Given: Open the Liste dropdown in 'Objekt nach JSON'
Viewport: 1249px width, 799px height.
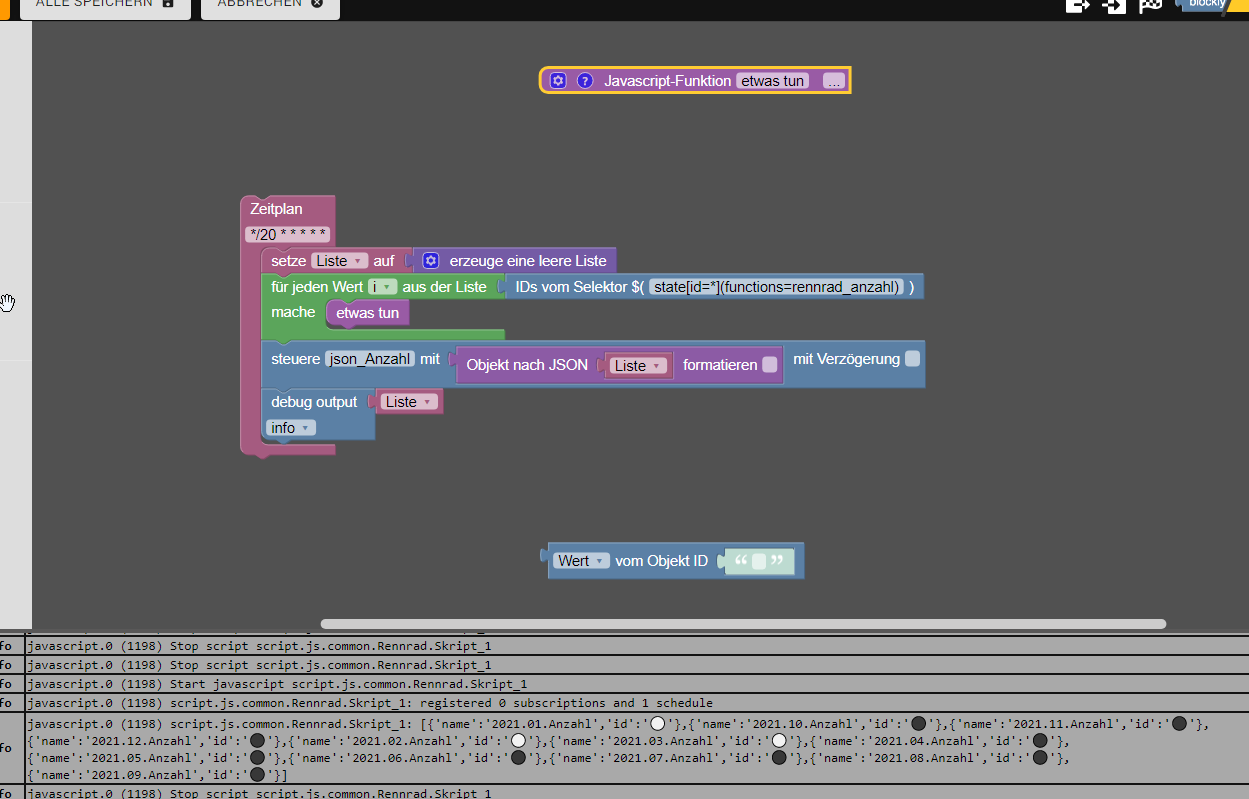Looking at the screenshot, I should coord(638,365).
